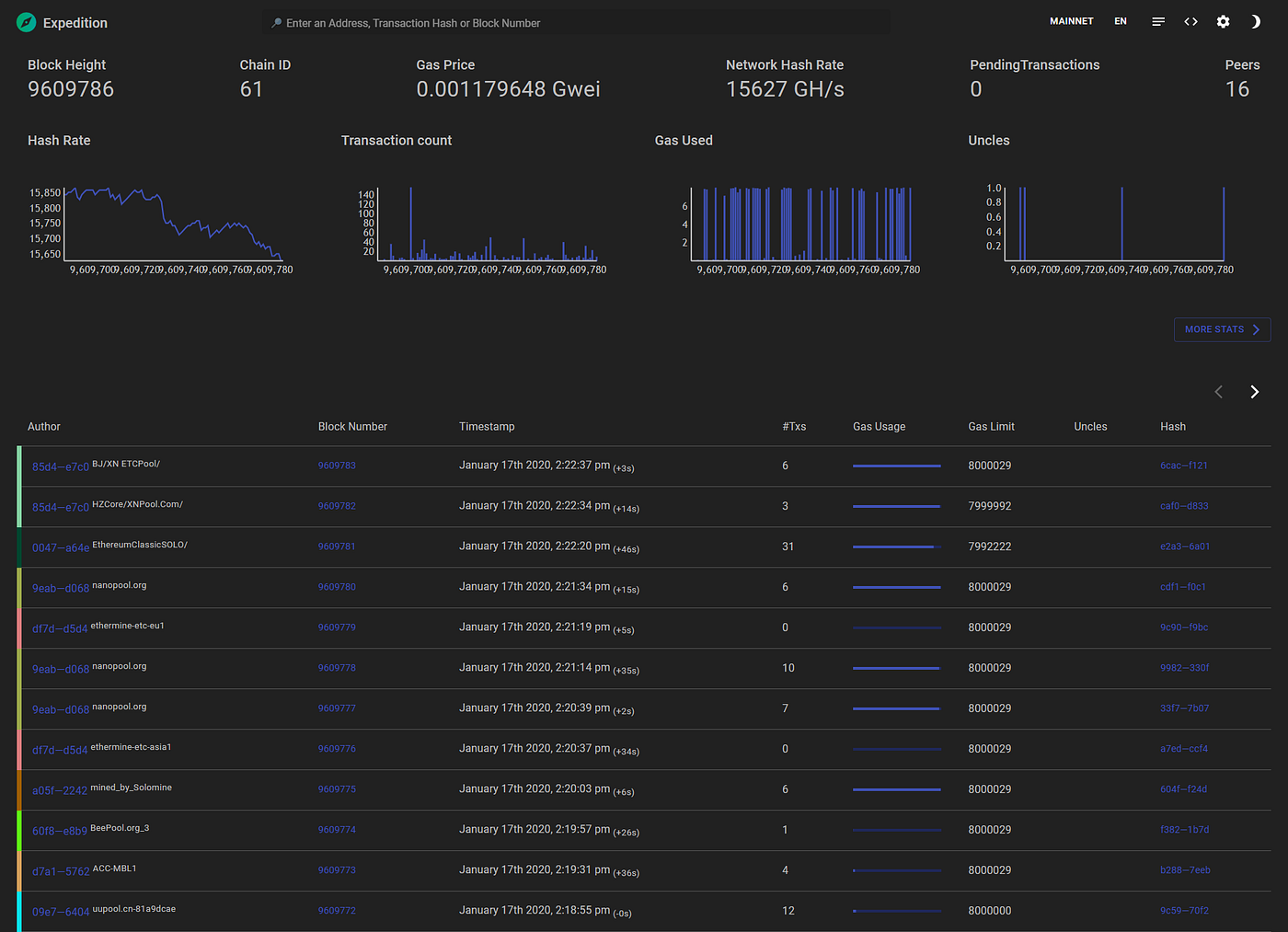Click the address search input field
The height and width of the screenshot is (932, 1288).
click(x=576, y=23)
